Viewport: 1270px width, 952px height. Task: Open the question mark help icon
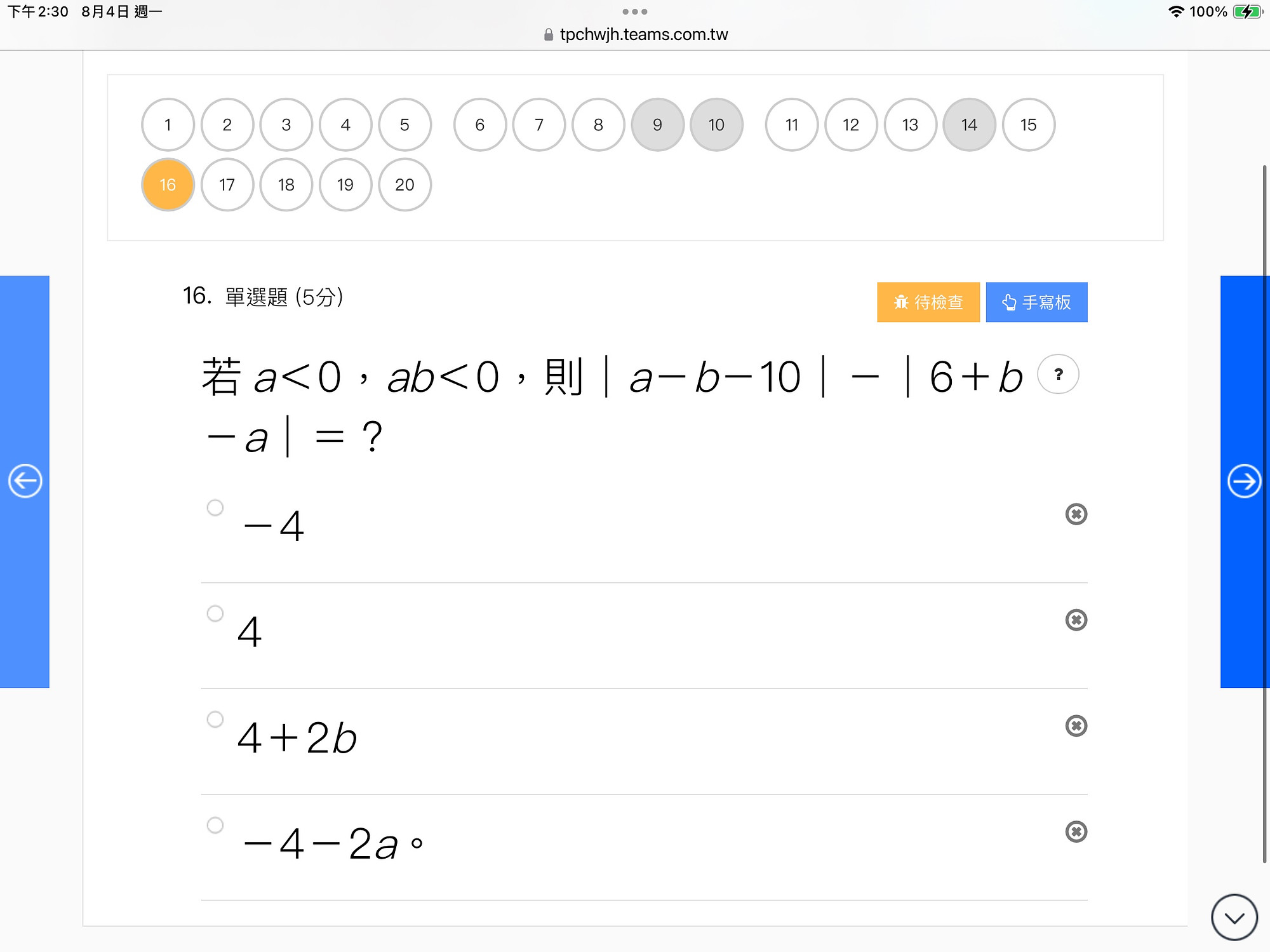(x=1058, y=374)
